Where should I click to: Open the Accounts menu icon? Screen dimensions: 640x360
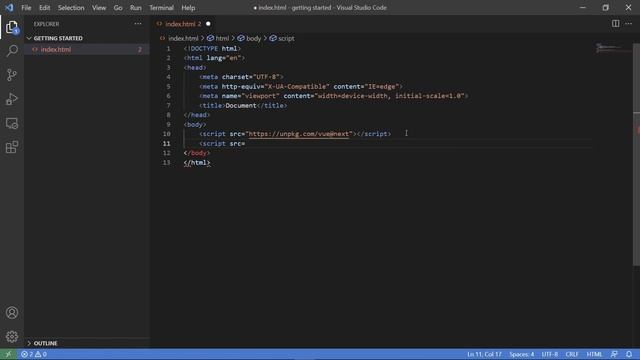12,313
